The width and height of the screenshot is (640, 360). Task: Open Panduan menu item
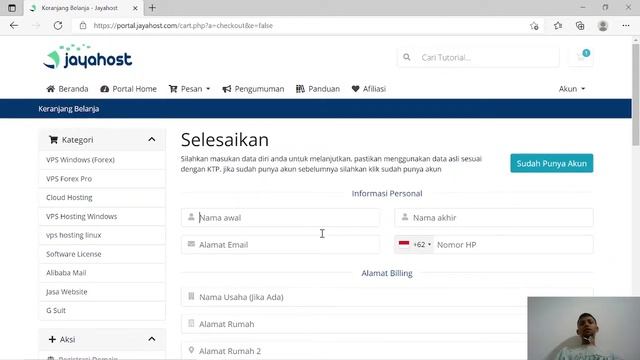[318, 89]
